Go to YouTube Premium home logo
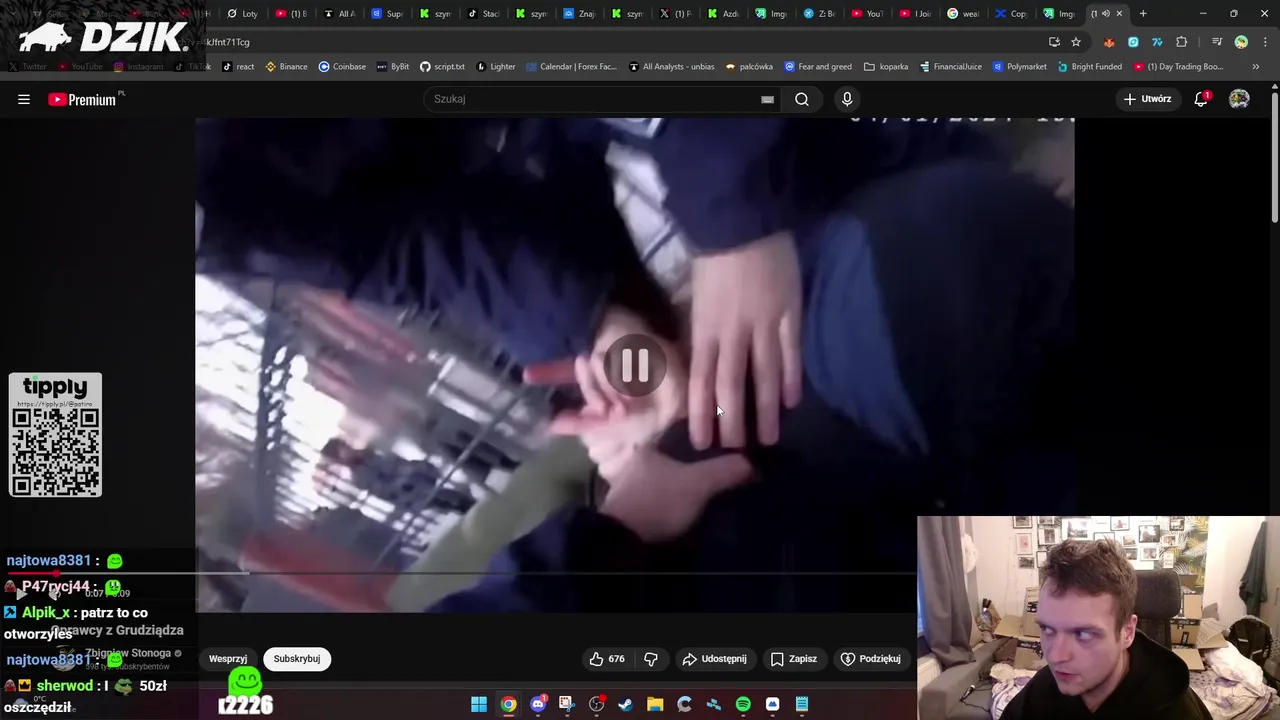 pos(84,99)
